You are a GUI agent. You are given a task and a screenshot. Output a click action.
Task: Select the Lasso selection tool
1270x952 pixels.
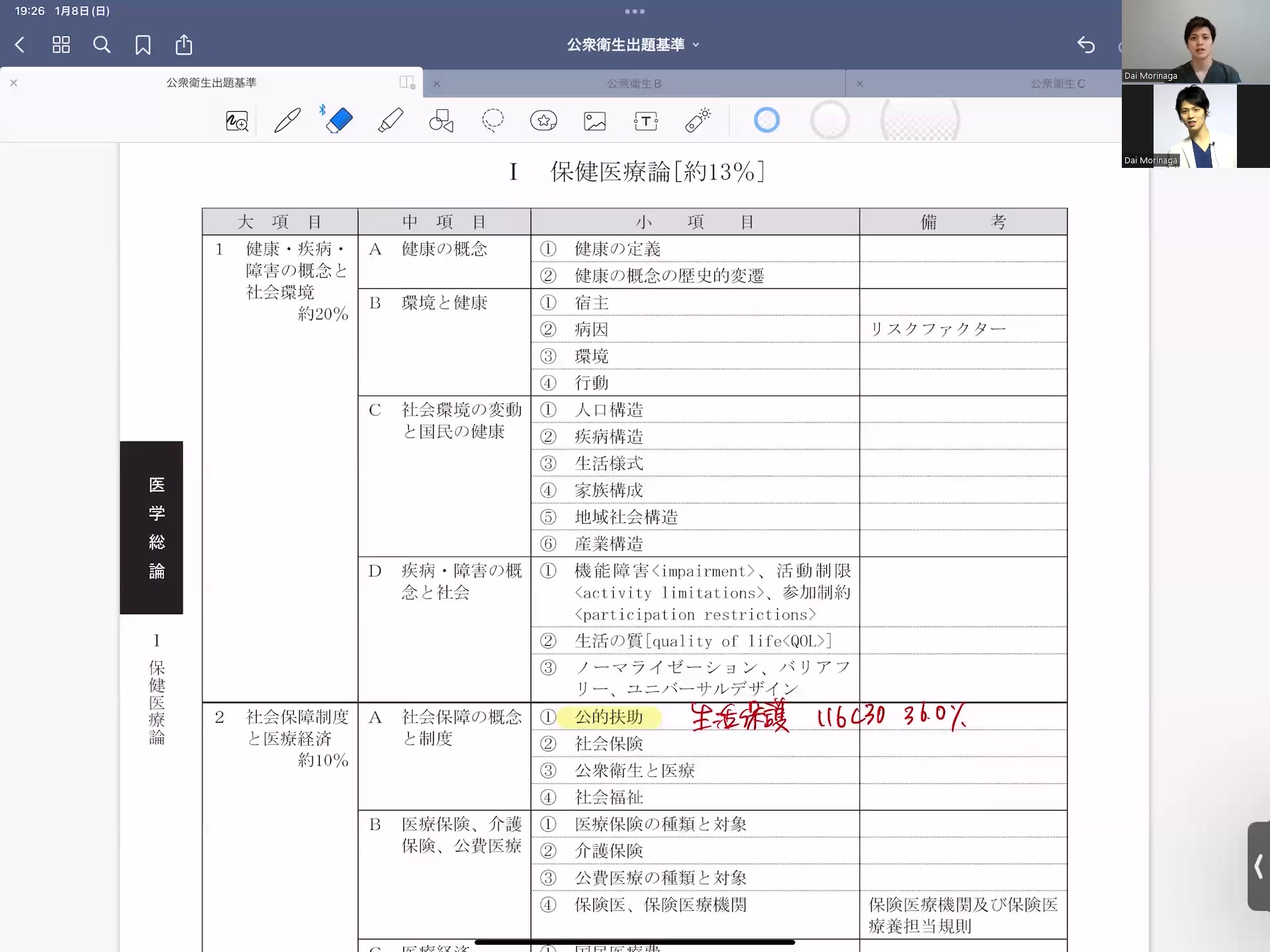pos(493,120)
